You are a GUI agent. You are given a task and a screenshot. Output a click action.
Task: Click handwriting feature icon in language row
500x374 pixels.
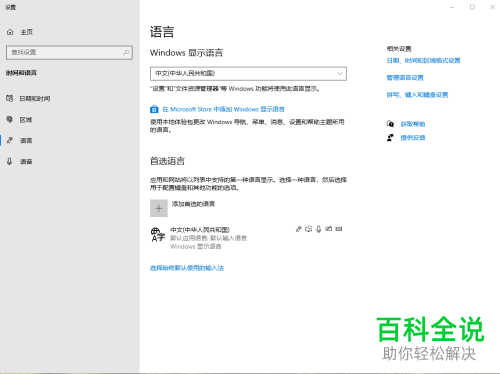329,229
